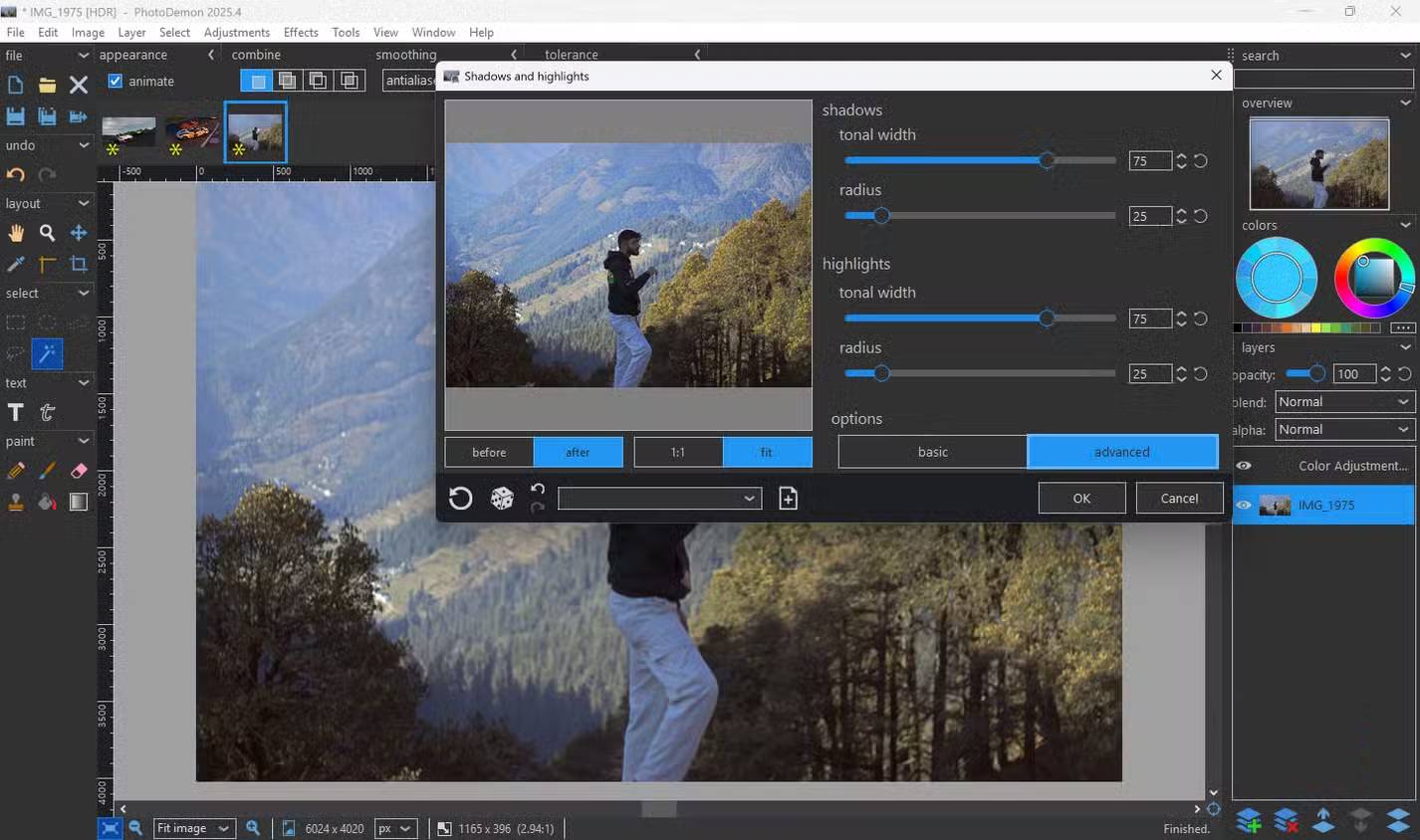The width and height of the screenshot is (1420, 840).
Task: Open the blend mode dropdown
Action: (1343, 402)
